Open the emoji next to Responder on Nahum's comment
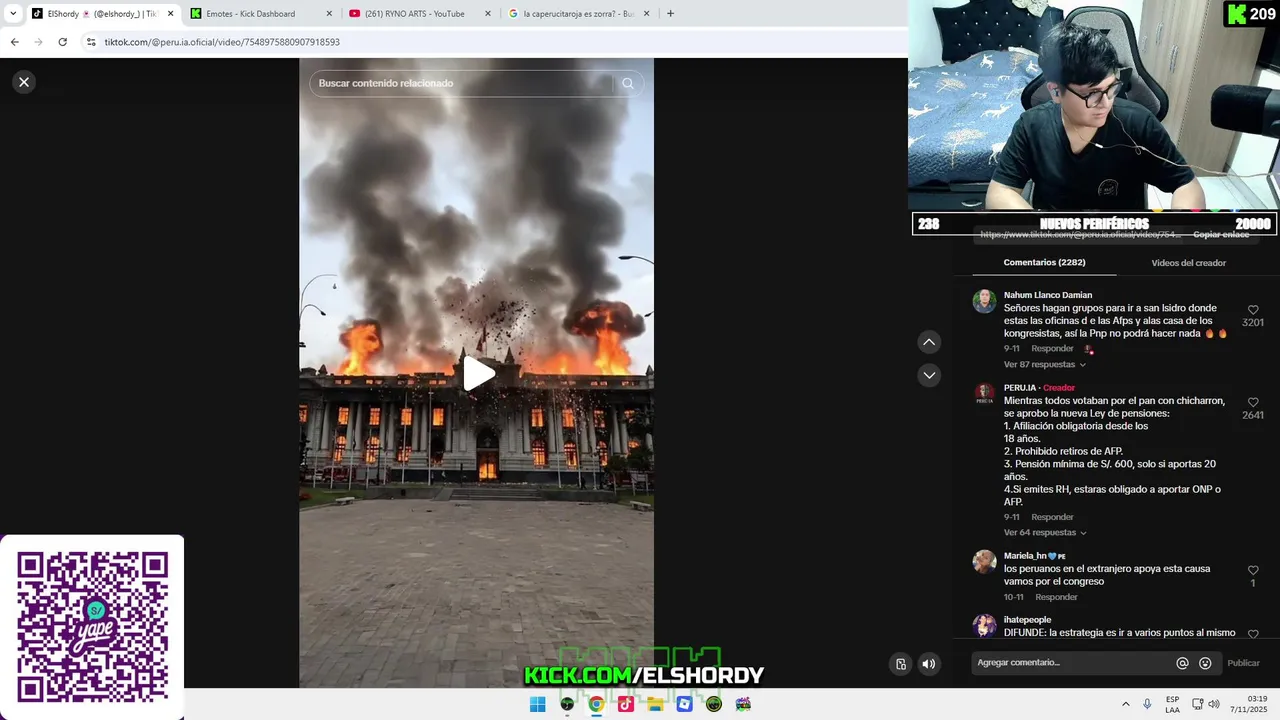Viewport: 1280px width, 720px height. (1088, 349)
